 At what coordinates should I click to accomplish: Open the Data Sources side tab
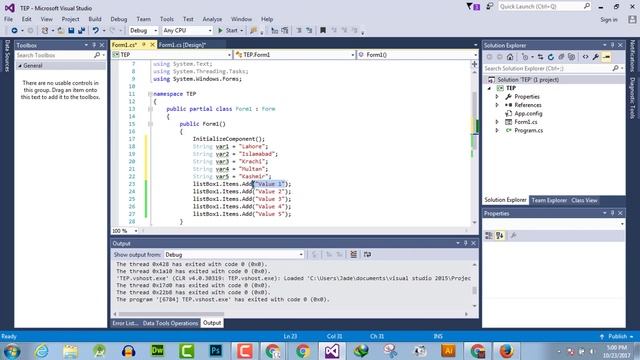click(7, 56)
